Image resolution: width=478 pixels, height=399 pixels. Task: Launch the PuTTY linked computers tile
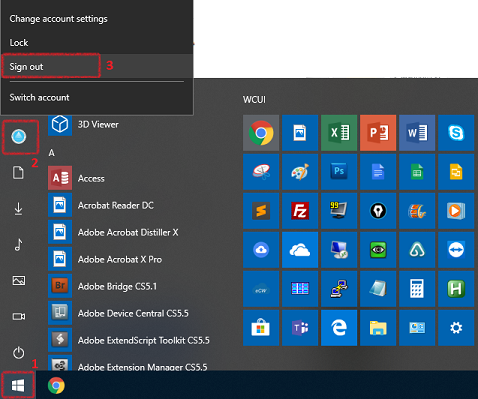pyautogui.click(x=339, y=289)
